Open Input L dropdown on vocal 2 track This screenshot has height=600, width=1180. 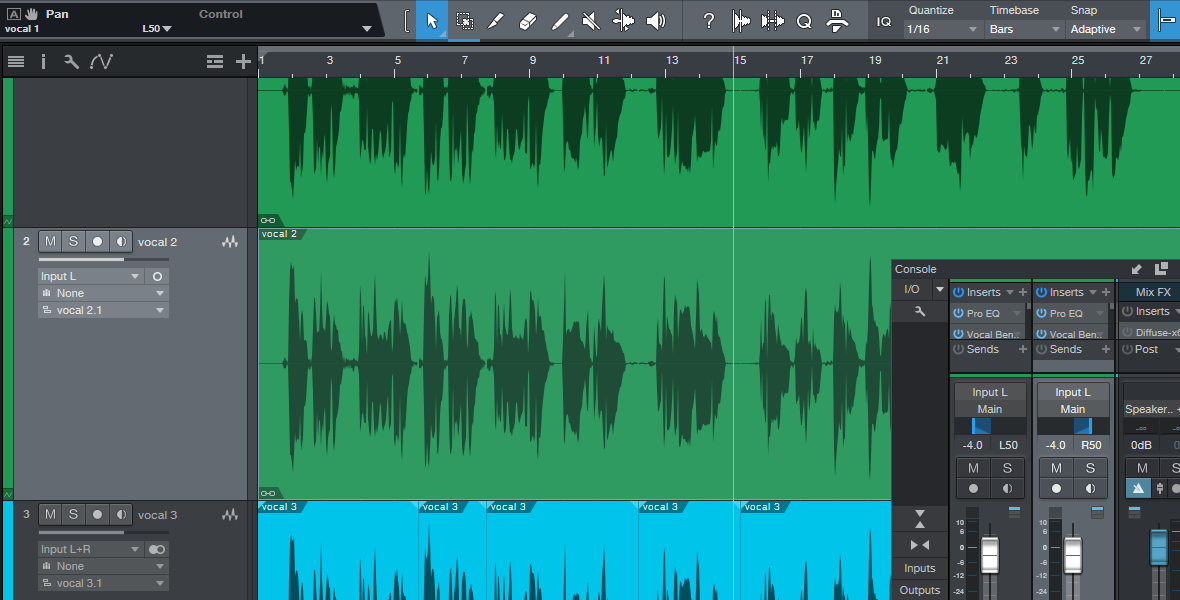point(90,276)
